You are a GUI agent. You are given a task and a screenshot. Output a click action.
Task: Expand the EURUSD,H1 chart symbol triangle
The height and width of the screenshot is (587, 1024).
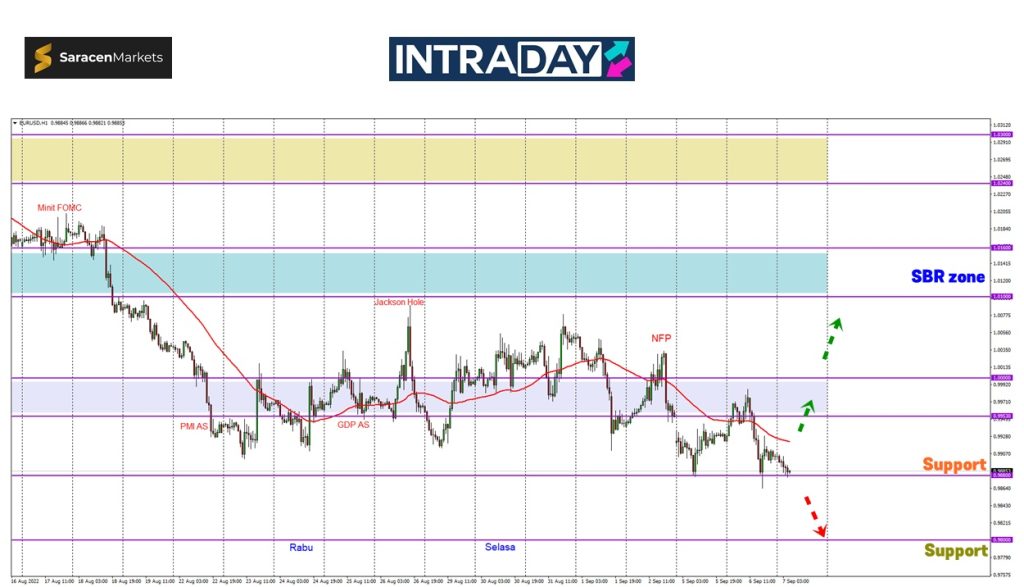click(x=15, y=123)
